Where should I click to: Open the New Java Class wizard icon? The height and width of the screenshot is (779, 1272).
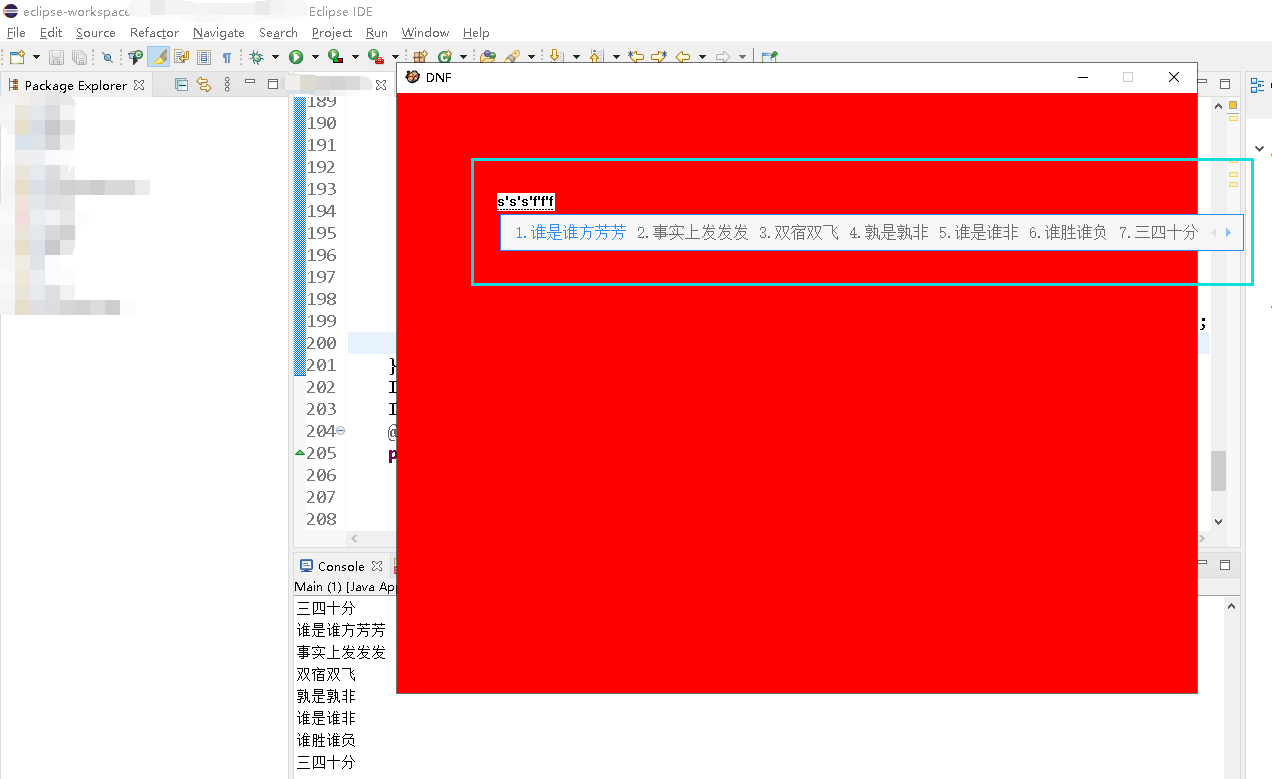pyautogui.click(x=445, y=57)
